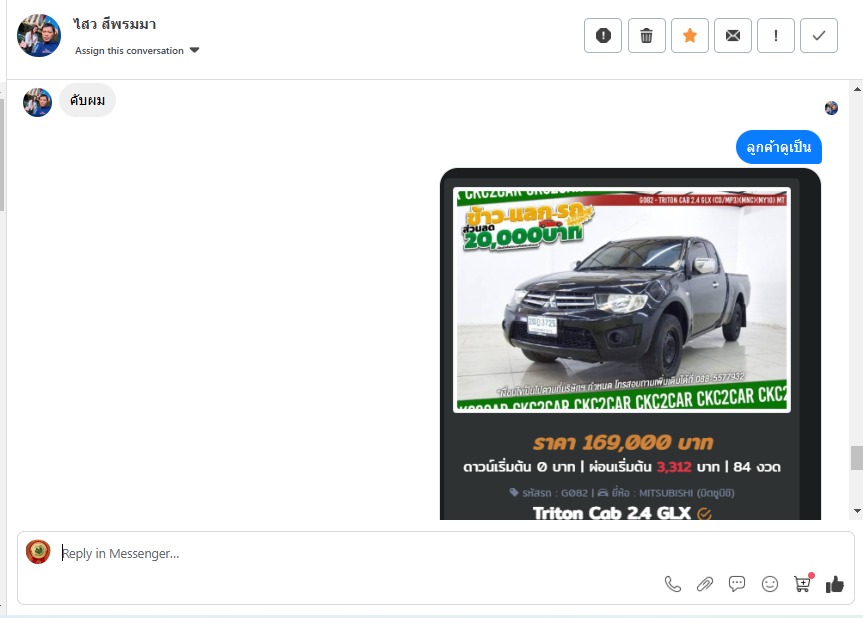Click the blue ลูกค้าดูเป็น message bubble

coord(779,147)
